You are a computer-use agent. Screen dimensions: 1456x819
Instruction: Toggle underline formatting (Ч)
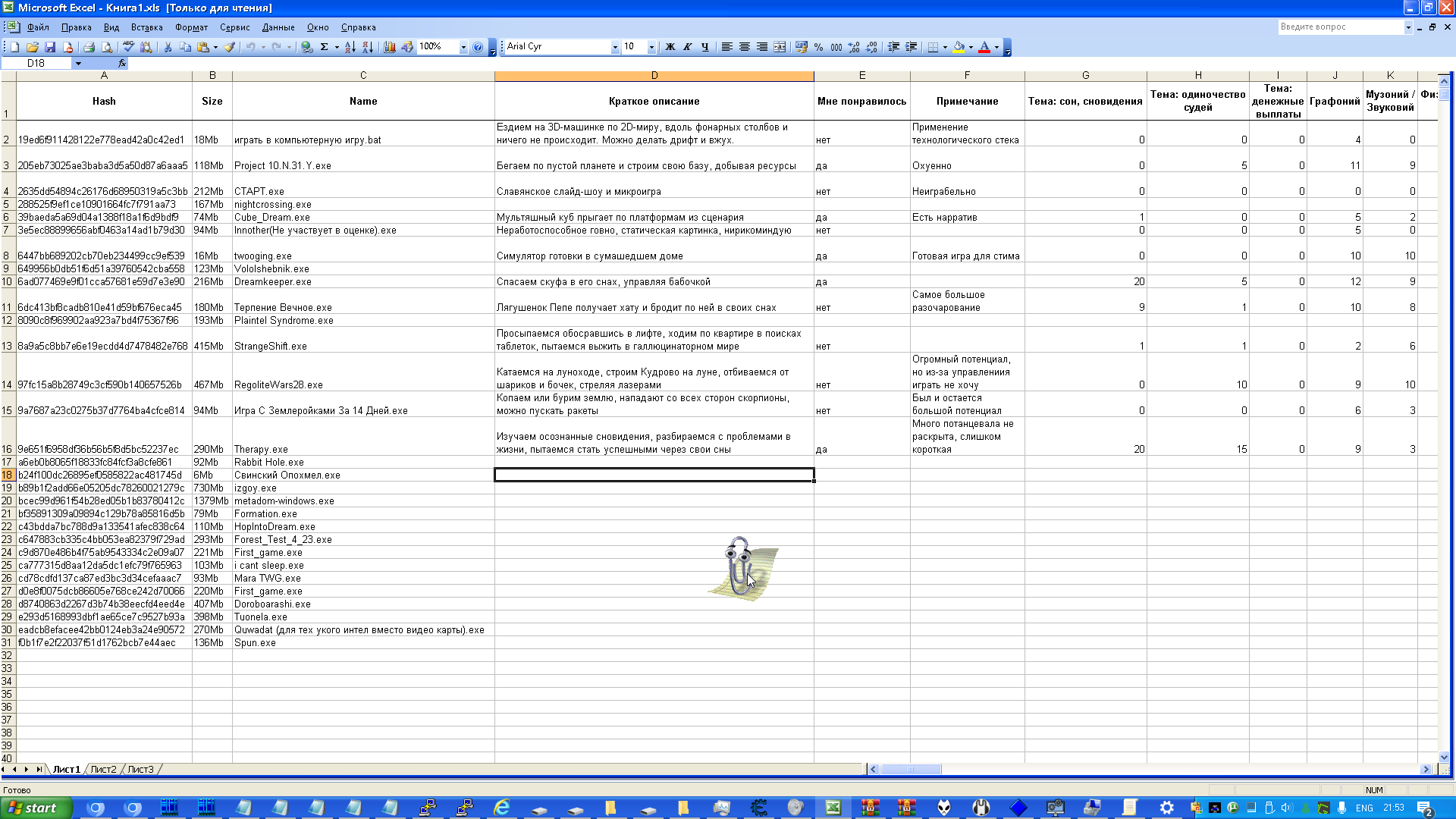(x=705, y=47)
